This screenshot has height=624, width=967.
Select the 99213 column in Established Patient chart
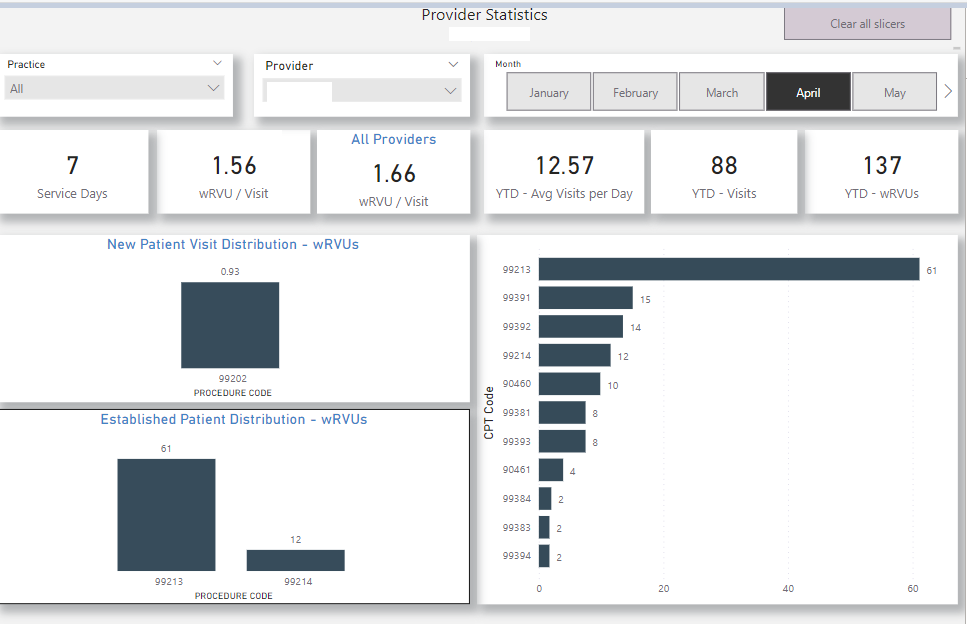coord(167,515)
